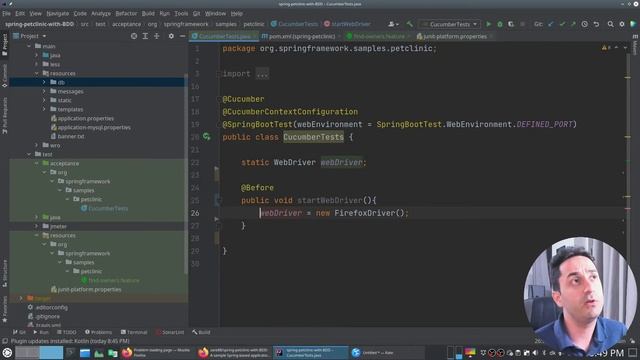Expand all icon in Project panel
The width and height of the screenshot is (640, 360).
click(x=145, y=36)
